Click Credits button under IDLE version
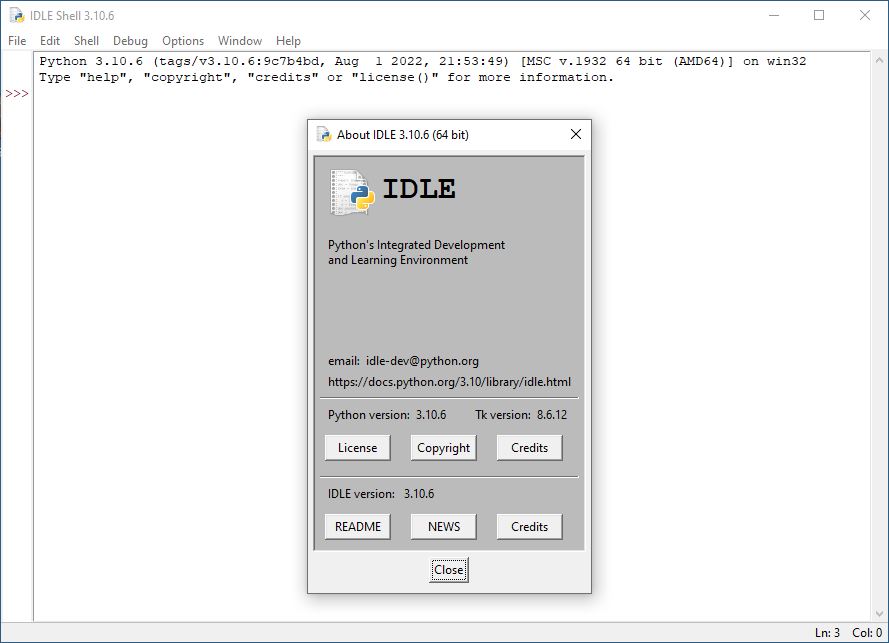Screen dimensions: 889x643 [530, 527]
